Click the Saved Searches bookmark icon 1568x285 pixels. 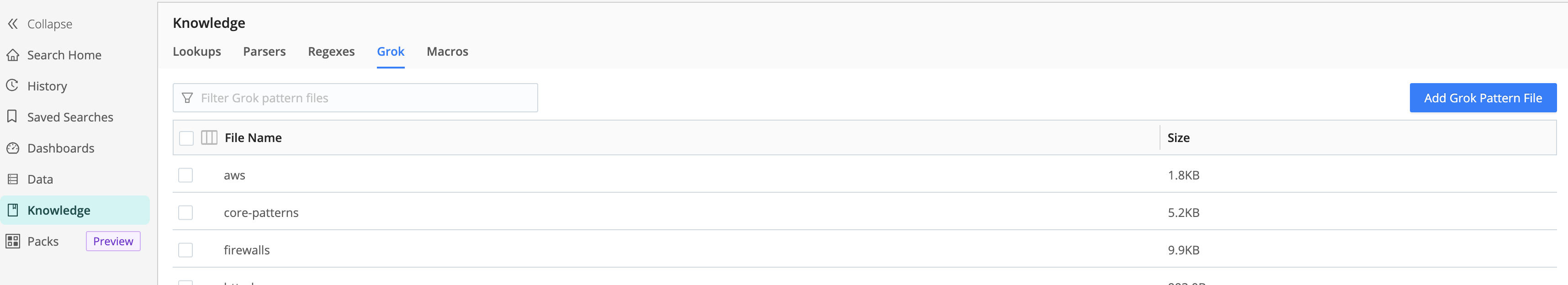(12, 117)
